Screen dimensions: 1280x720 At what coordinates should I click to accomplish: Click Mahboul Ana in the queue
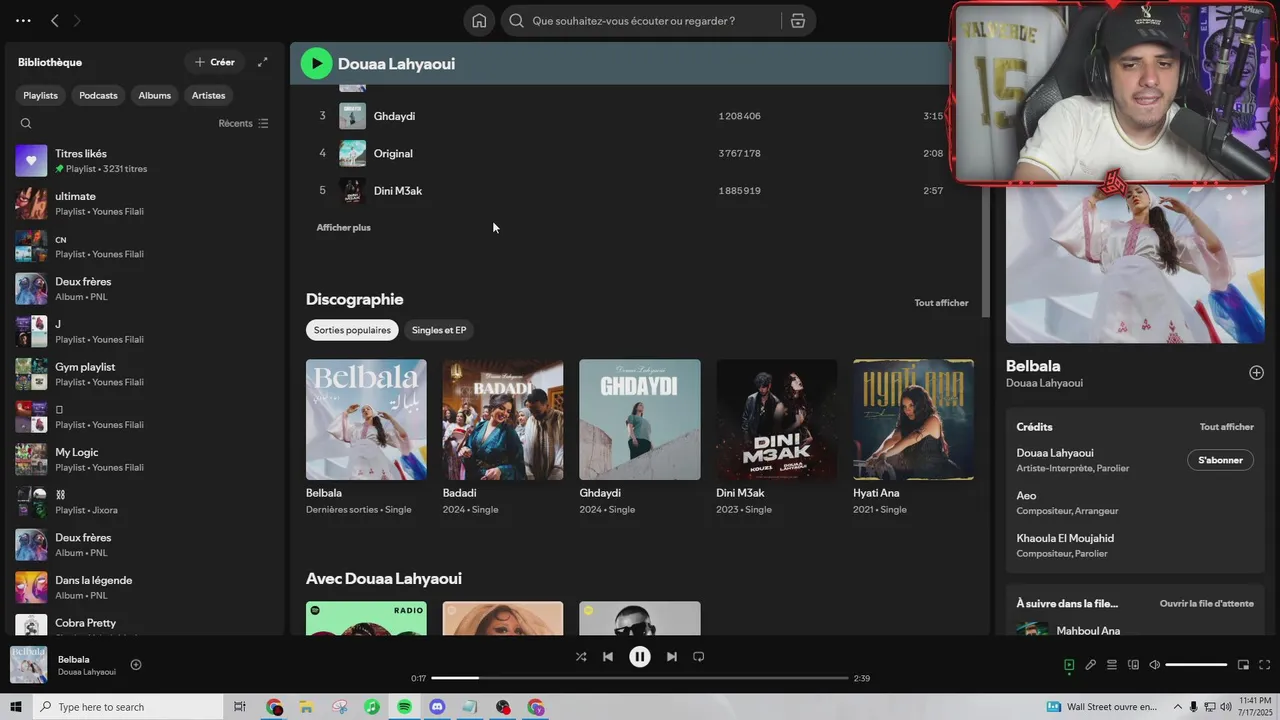(x=1088, y=631)
